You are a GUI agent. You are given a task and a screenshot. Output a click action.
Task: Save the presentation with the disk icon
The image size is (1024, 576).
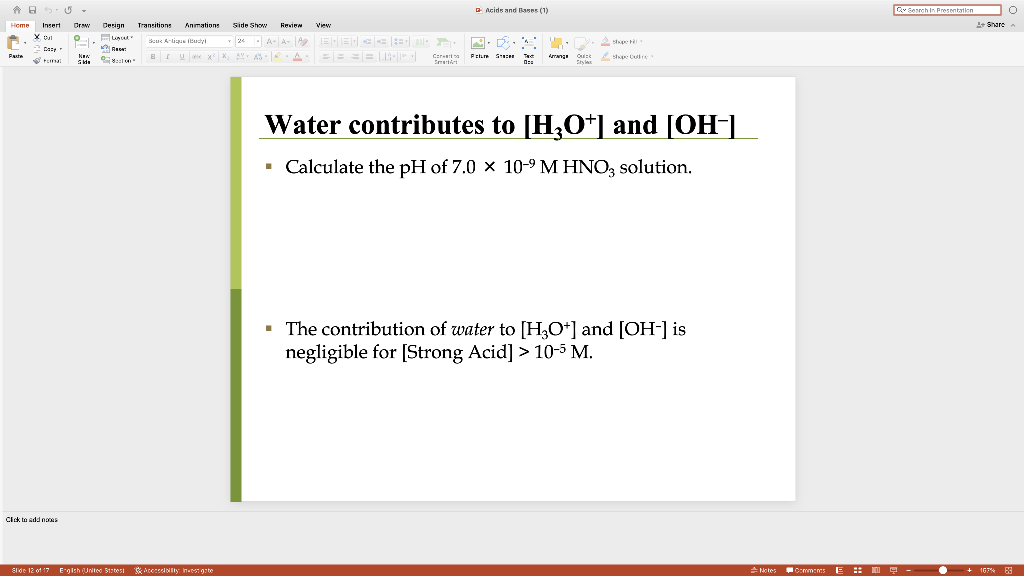[x=32, y=10]
